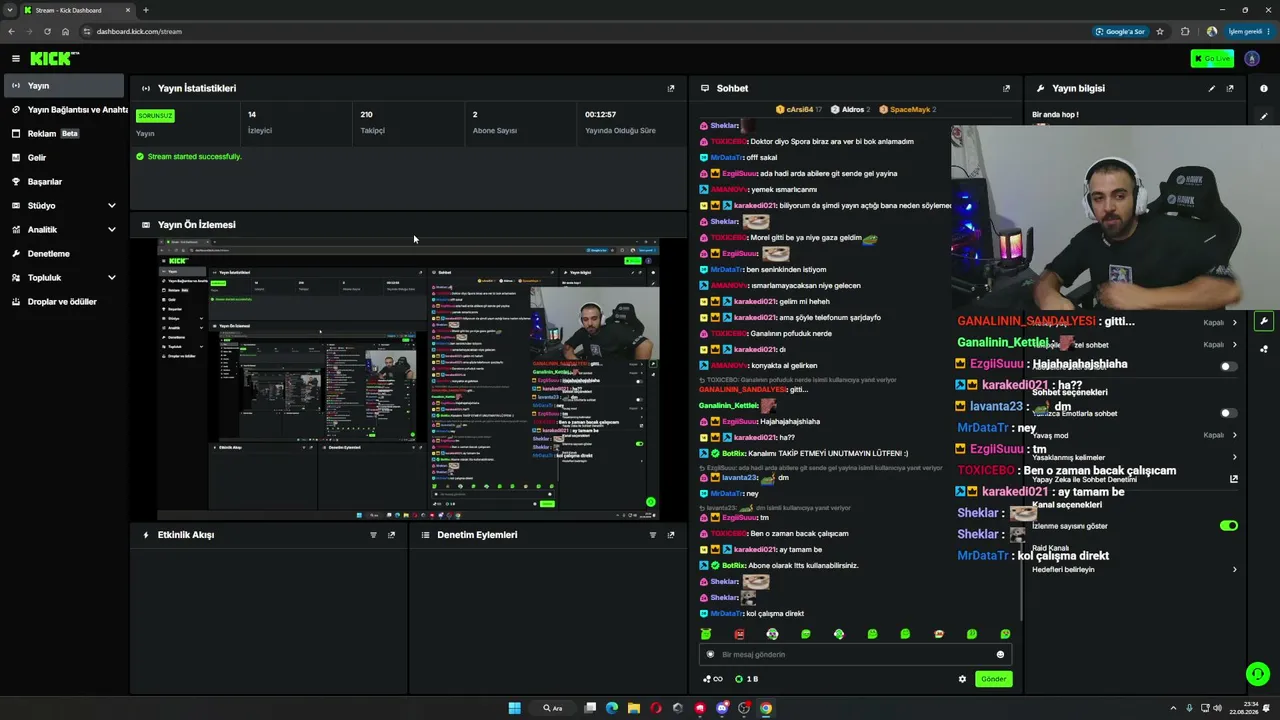Open Başarılar in the sidebar

coord(65,182)
